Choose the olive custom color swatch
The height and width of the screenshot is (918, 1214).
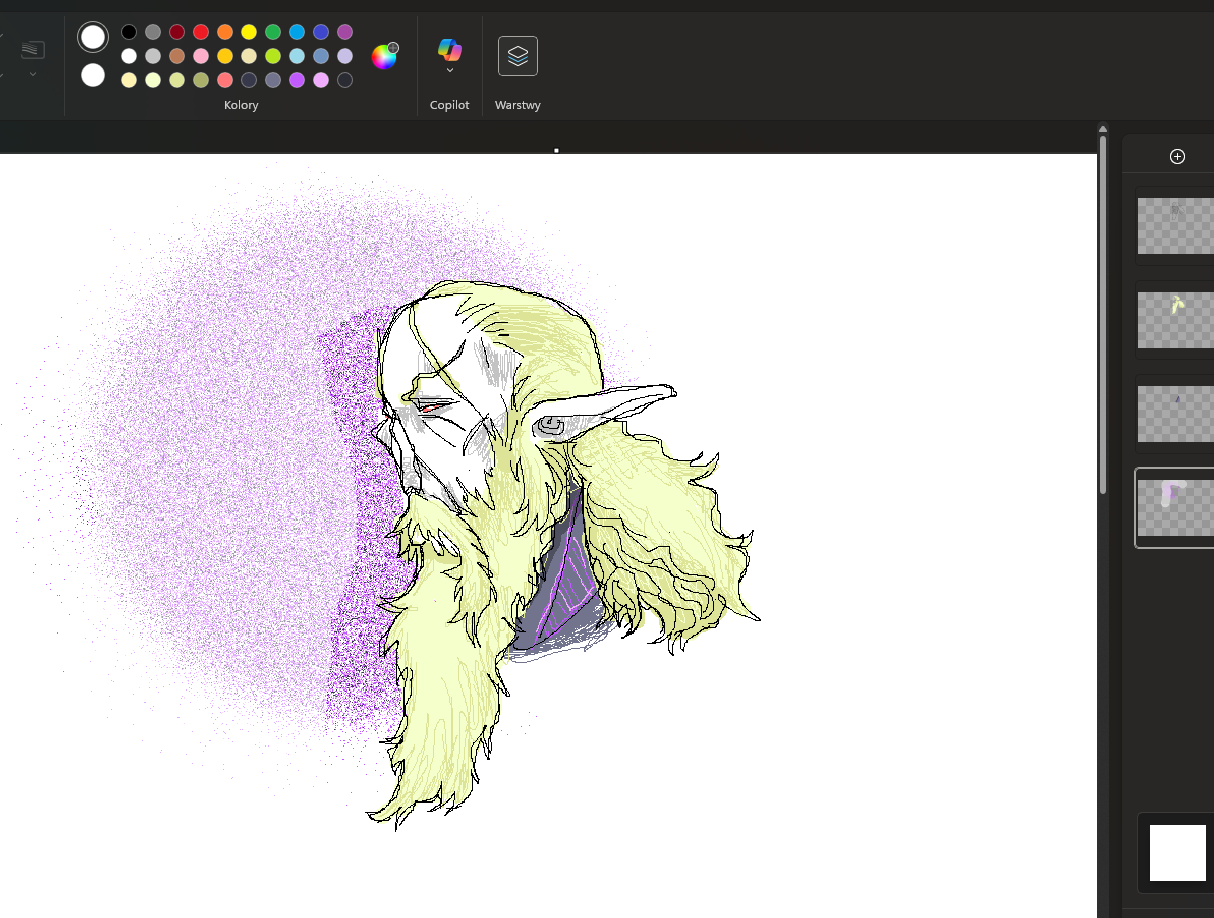(201, 80)
